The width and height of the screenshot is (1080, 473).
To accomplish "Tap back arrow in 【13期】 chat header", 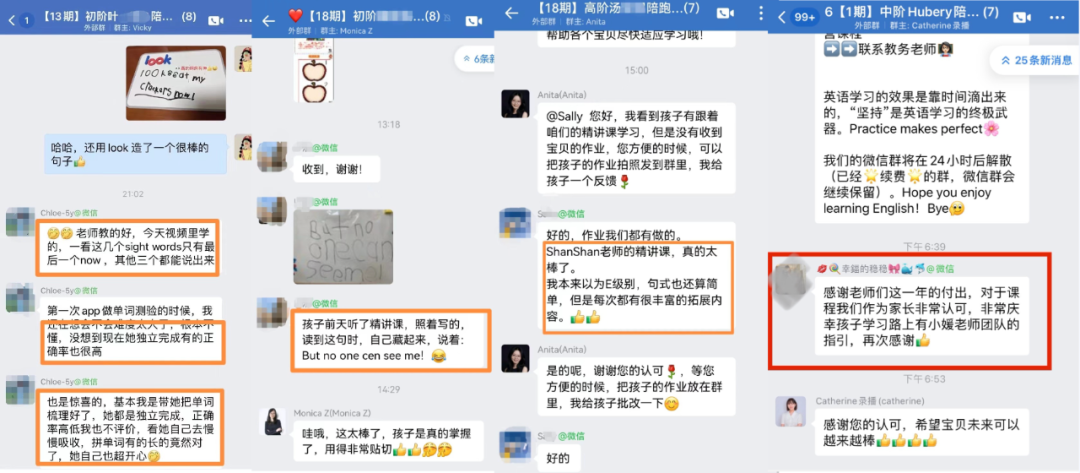I will tap(12, 20).
